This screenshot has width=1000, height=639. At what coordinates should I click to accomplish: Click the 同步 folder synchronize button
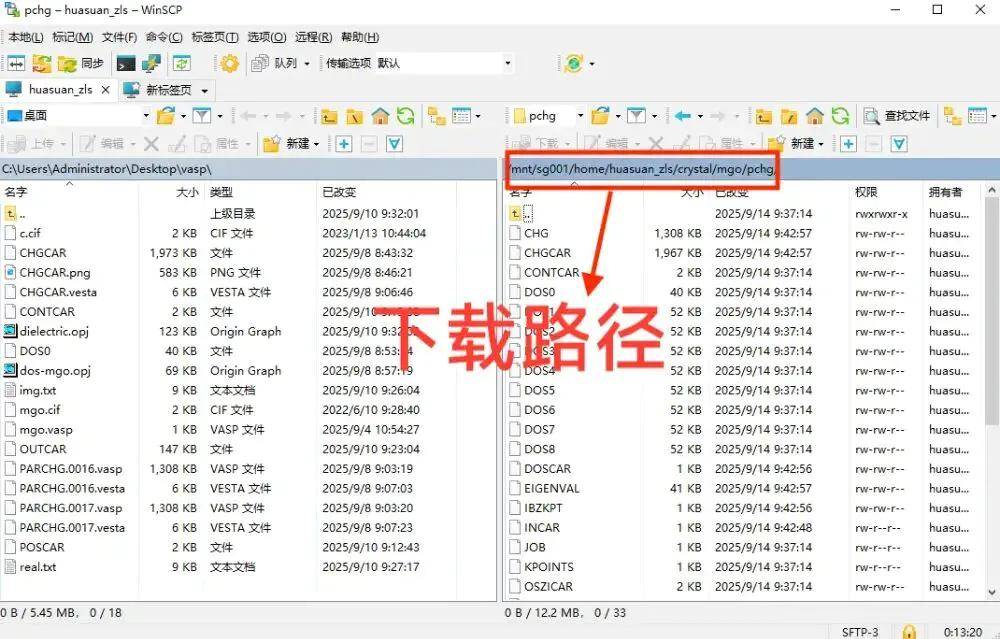pos(81,63)
